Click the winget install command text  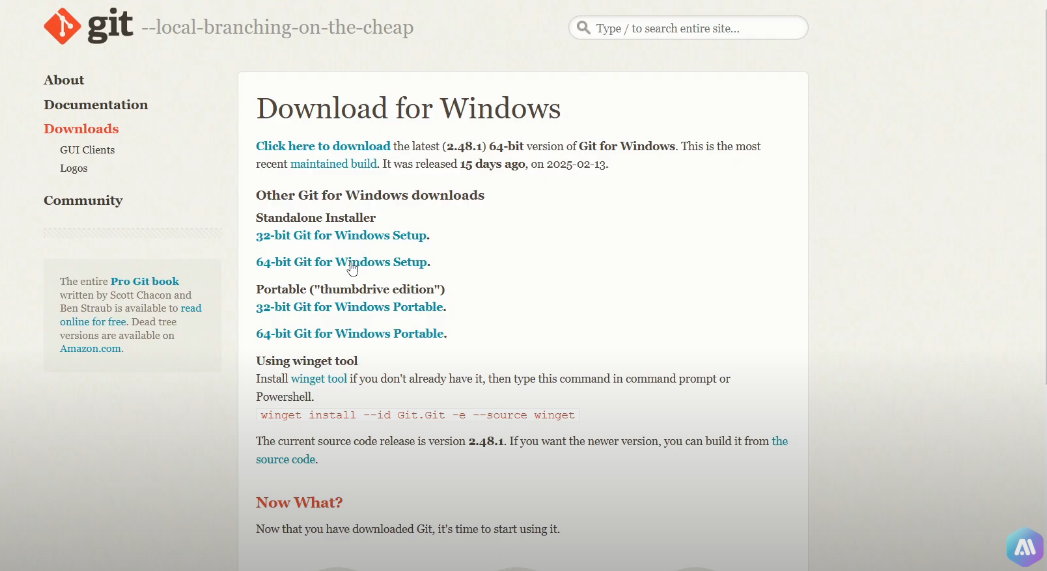click(x=417, y=415)
